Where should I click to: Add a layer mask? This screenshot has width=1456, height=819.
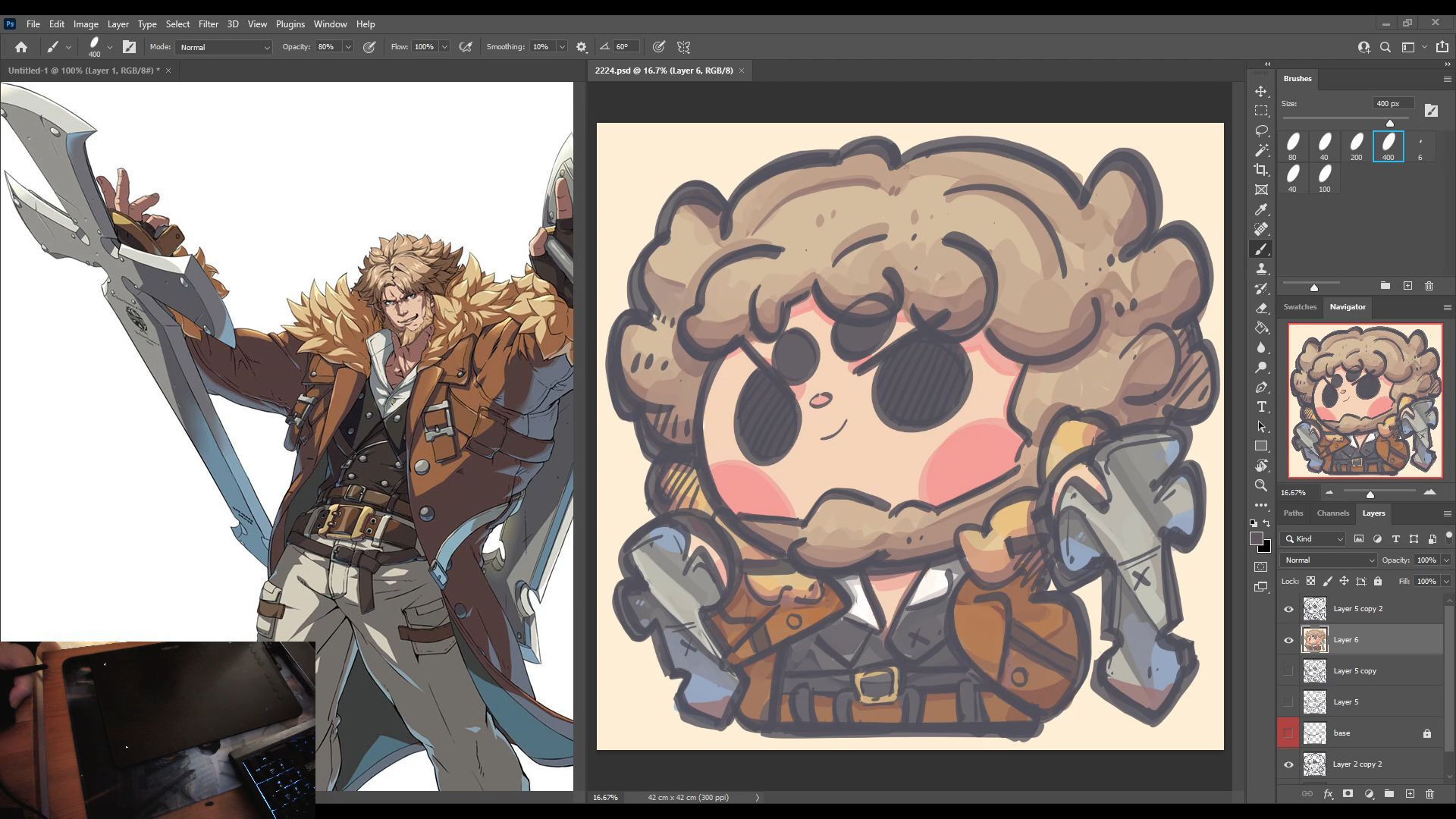tap(1348, 794)
